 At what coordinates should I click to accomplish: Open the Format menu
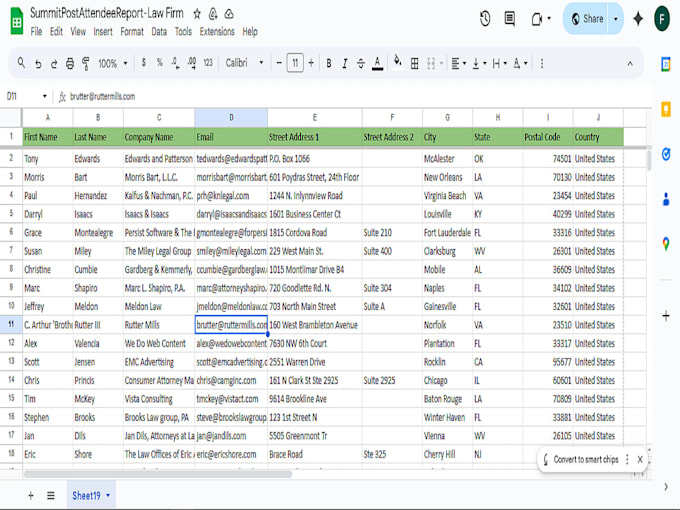click(132, 32)
